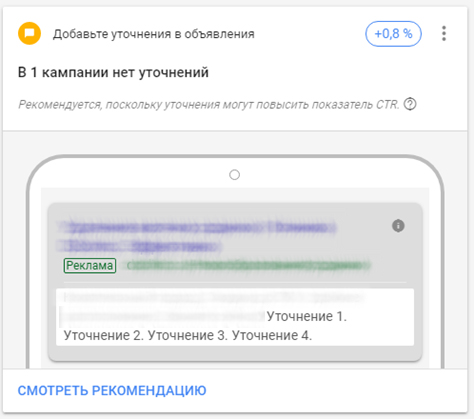Select Уточнение 1 text in preview
This screenshot has width=474, height=419.
307,316
